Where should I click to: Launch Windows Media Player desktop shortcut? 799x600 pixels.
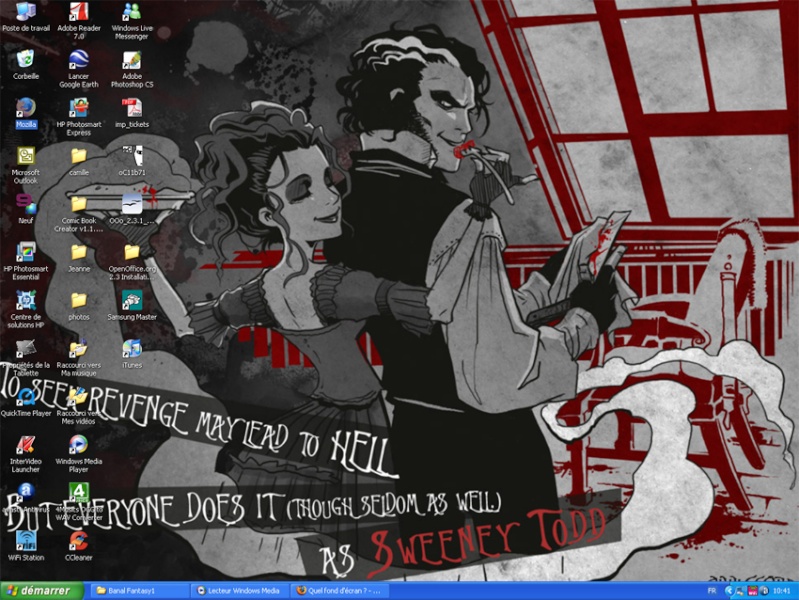tap(78, 454)
